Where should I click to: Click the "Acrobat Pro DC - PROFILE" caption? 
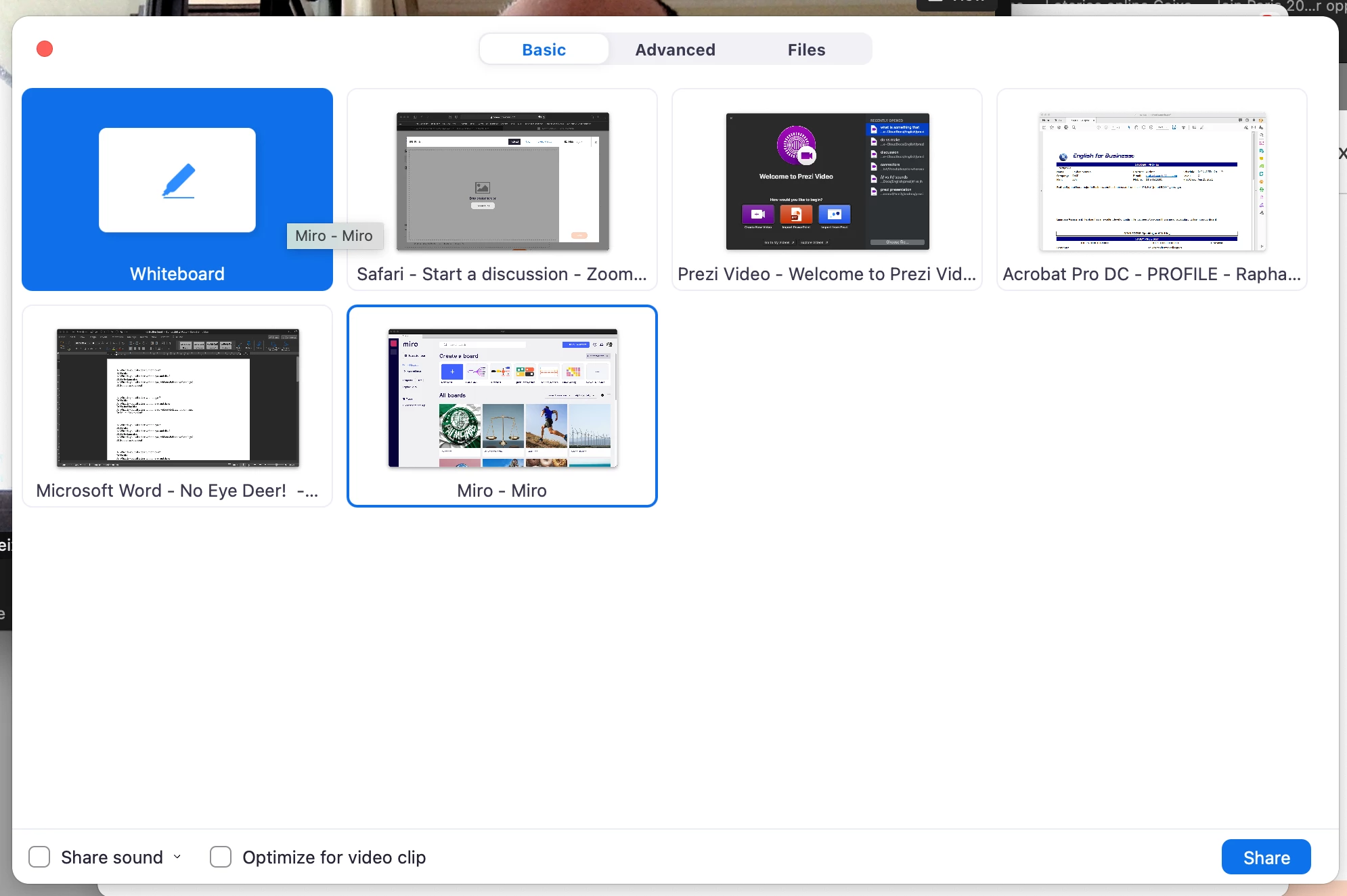tap(1151, 274)
